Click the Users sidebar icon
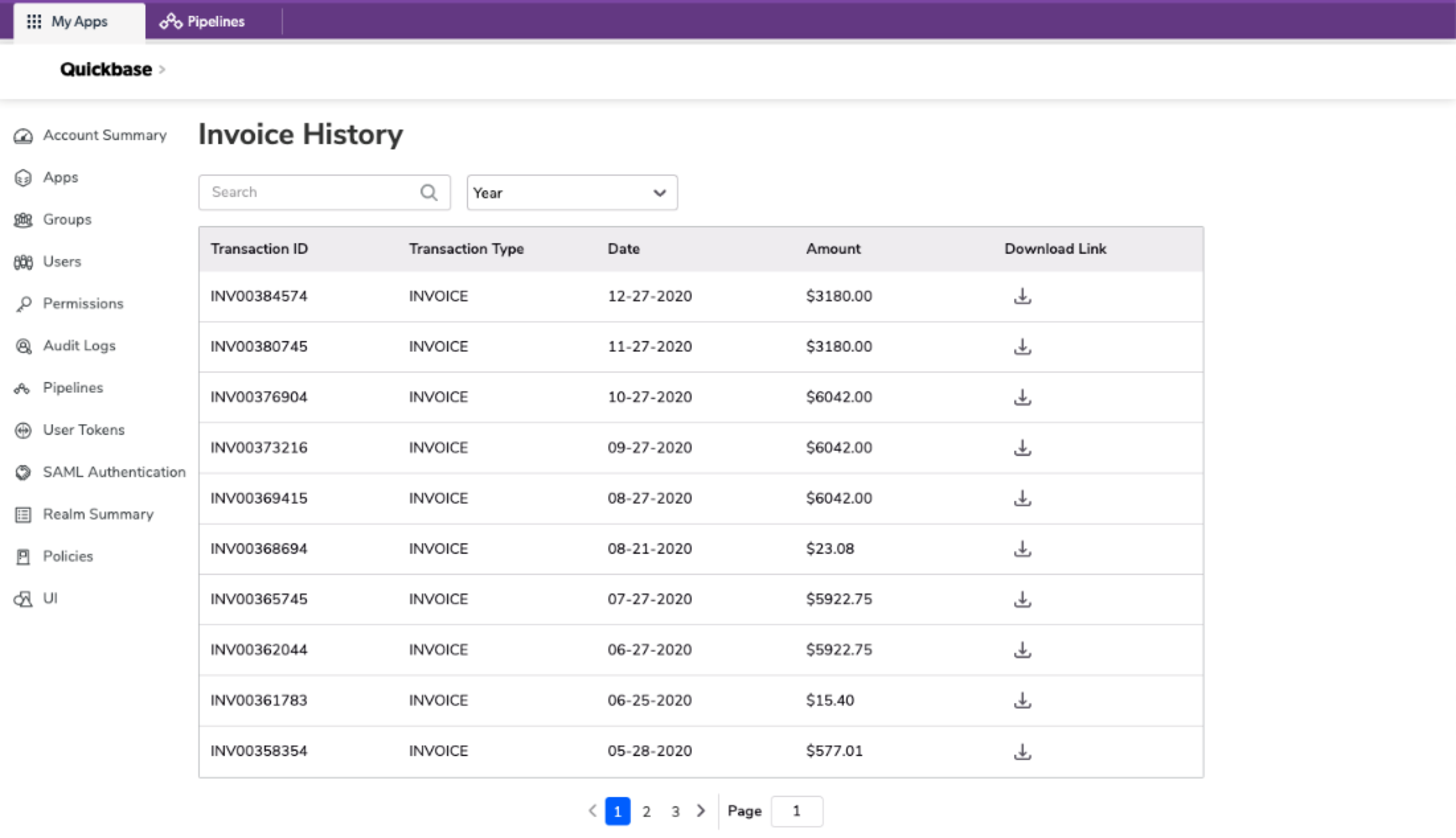1456x838 pixels. click(23, 262)
